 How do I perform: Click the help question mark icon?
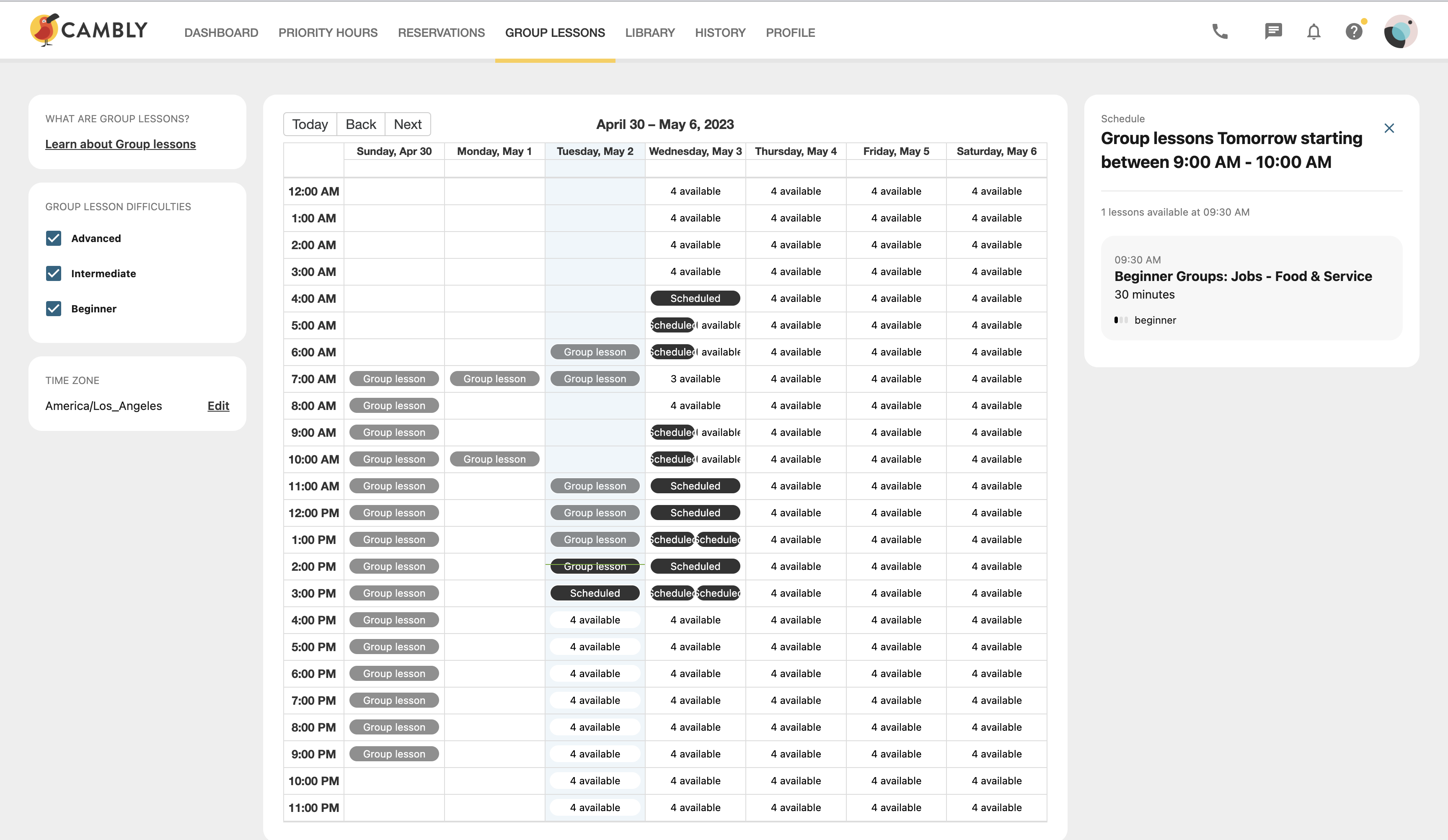[x=1354, y=31]
